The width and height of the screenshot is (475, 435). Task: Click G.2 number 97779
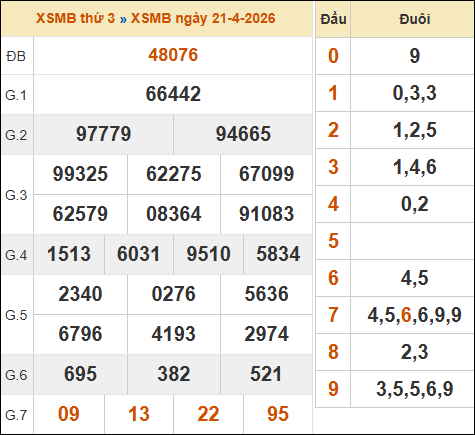click(104, 134)
